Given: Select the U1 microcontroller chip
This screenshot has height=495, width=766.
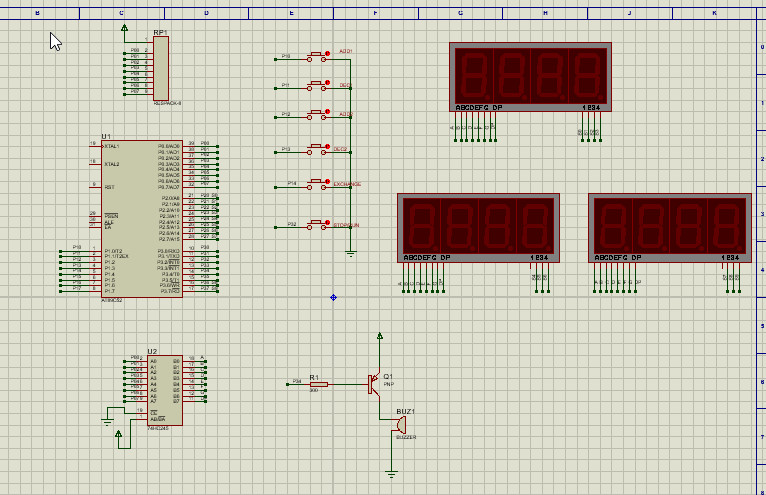Looking at the screenshot, I should (x=142, y=219).
